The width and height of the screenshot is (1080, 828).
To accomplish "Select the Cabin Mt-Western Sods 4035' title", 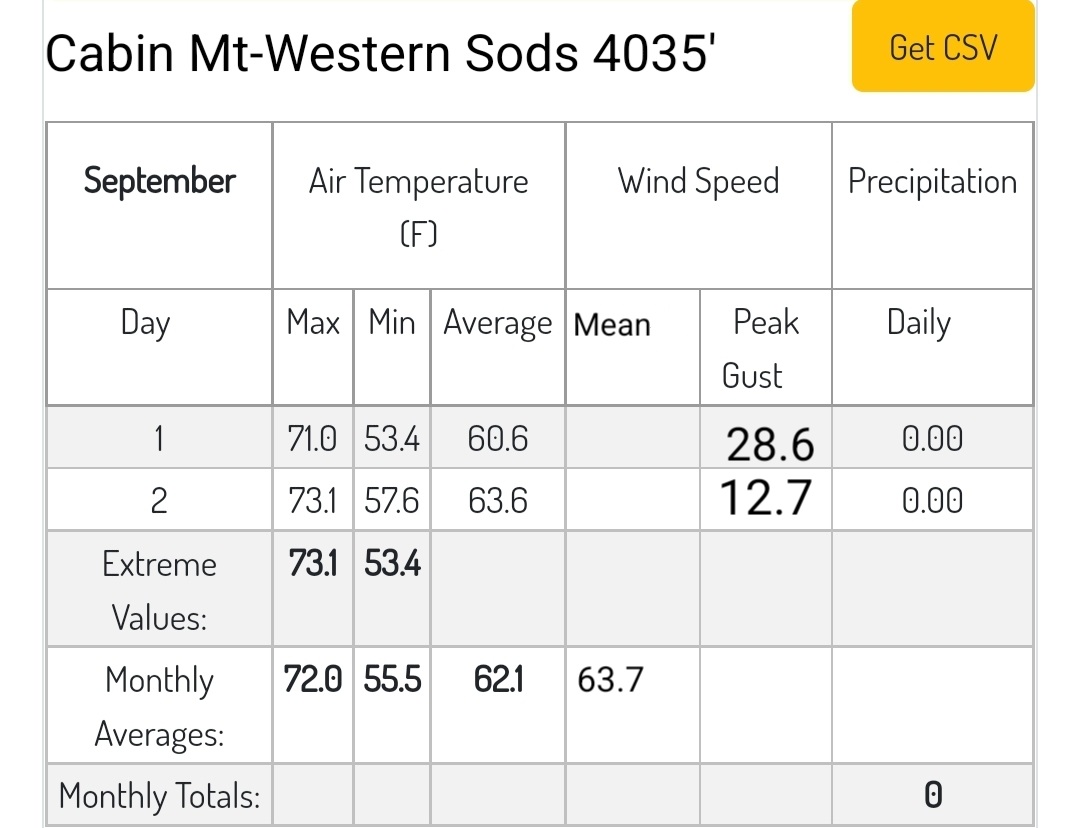I will coord(380,54).
